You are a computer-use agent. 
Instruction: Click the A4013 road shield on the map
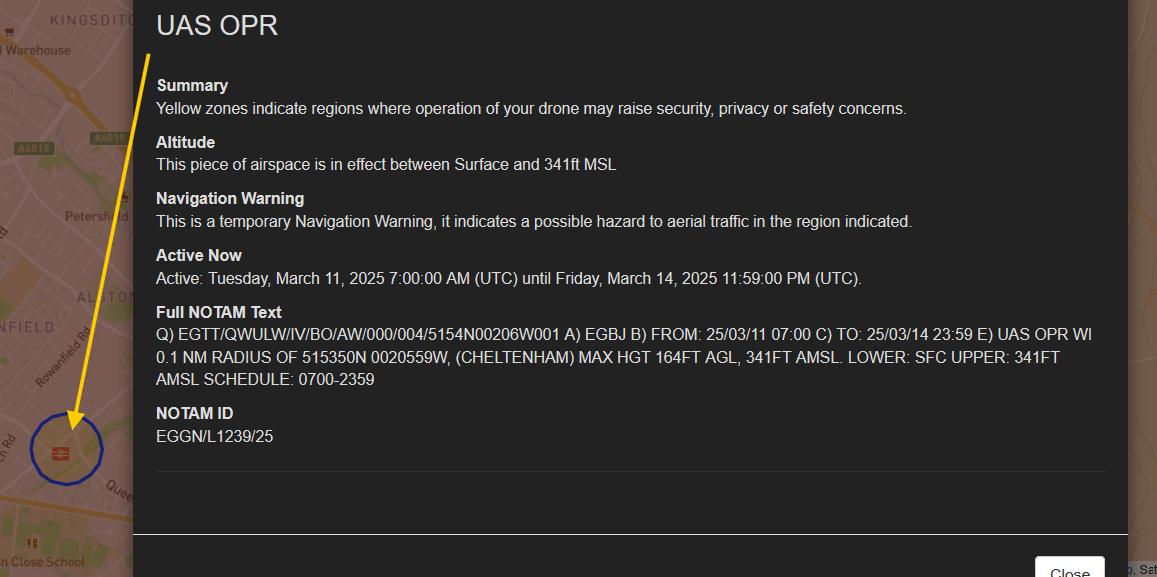(34, 148)
